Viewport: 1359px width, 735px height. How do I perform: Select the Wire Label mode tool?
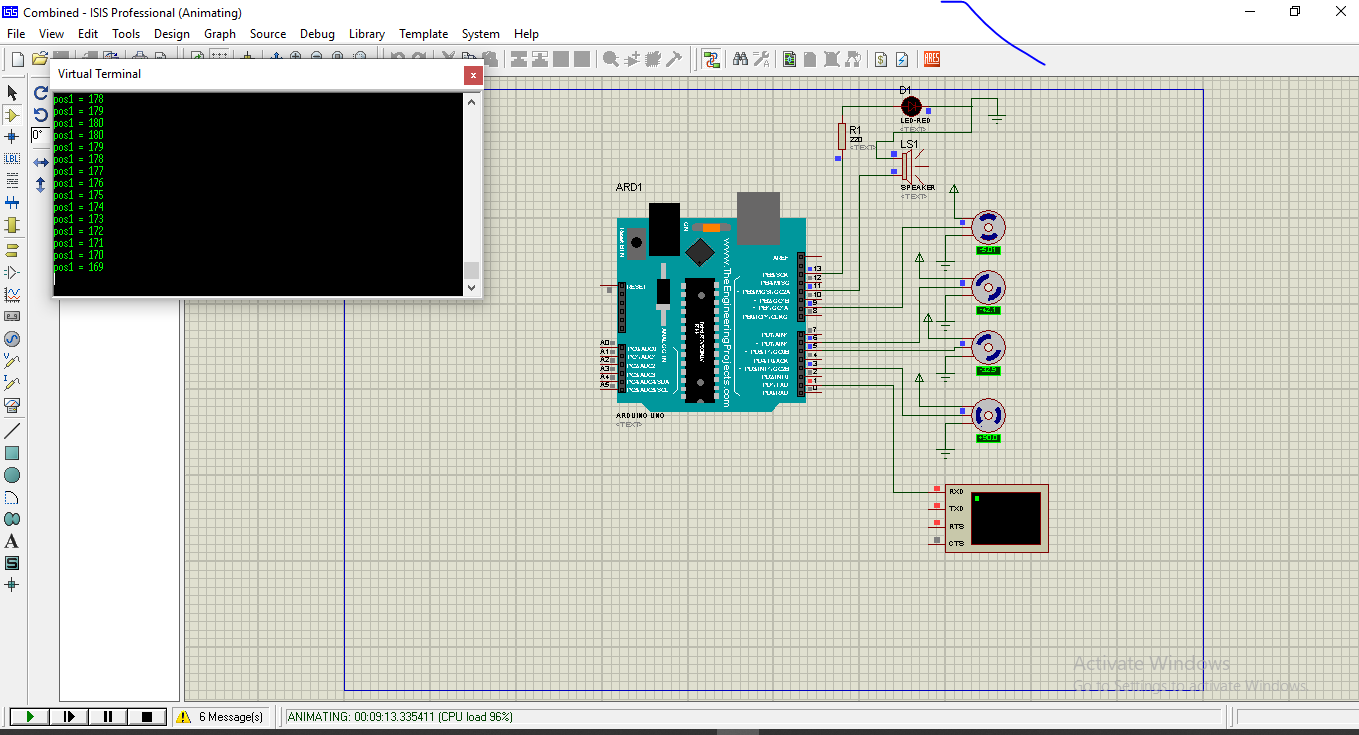[x=12, y=159]
